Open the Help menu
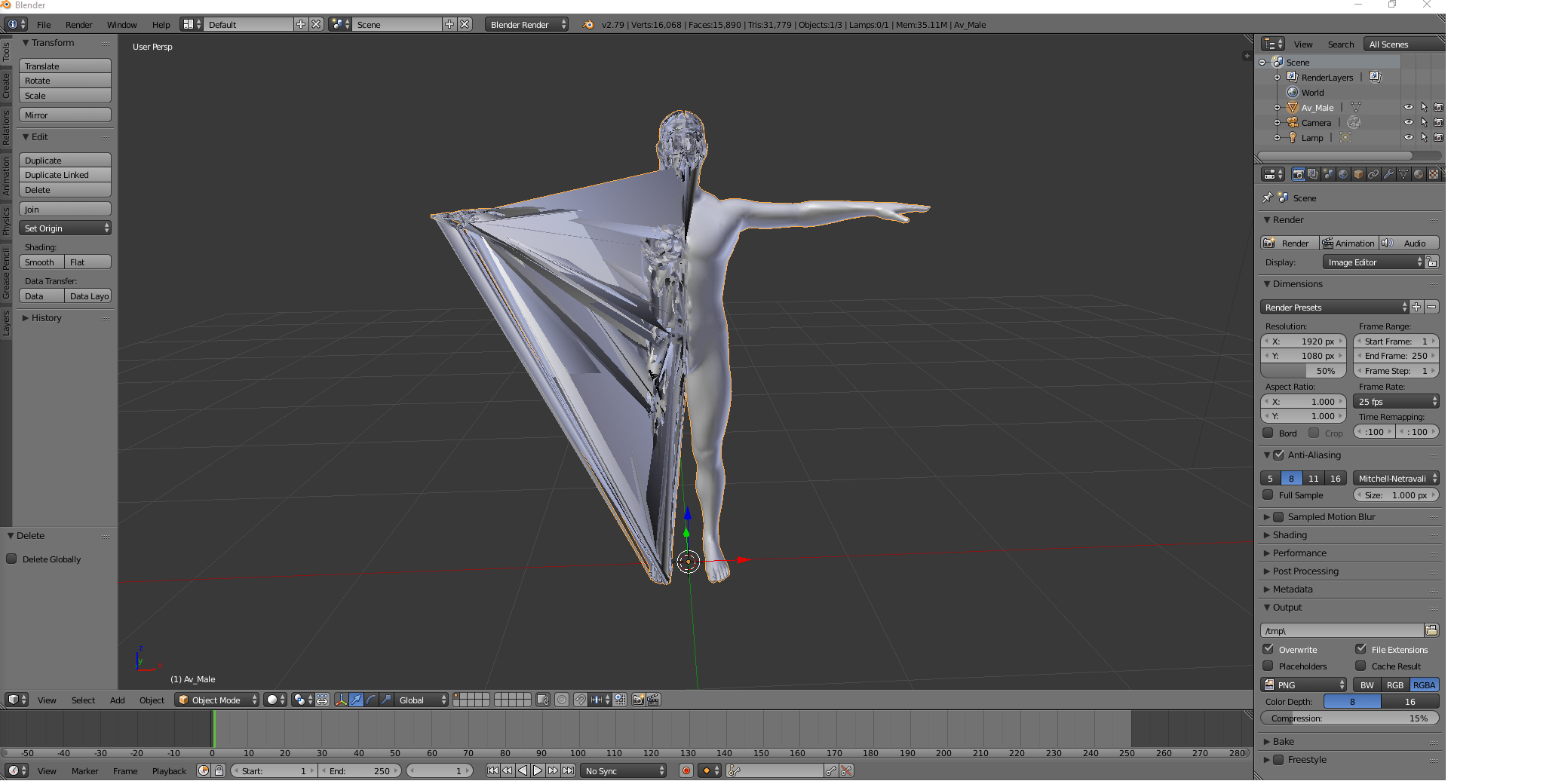 pyautogui.click(x=161, y=24)
